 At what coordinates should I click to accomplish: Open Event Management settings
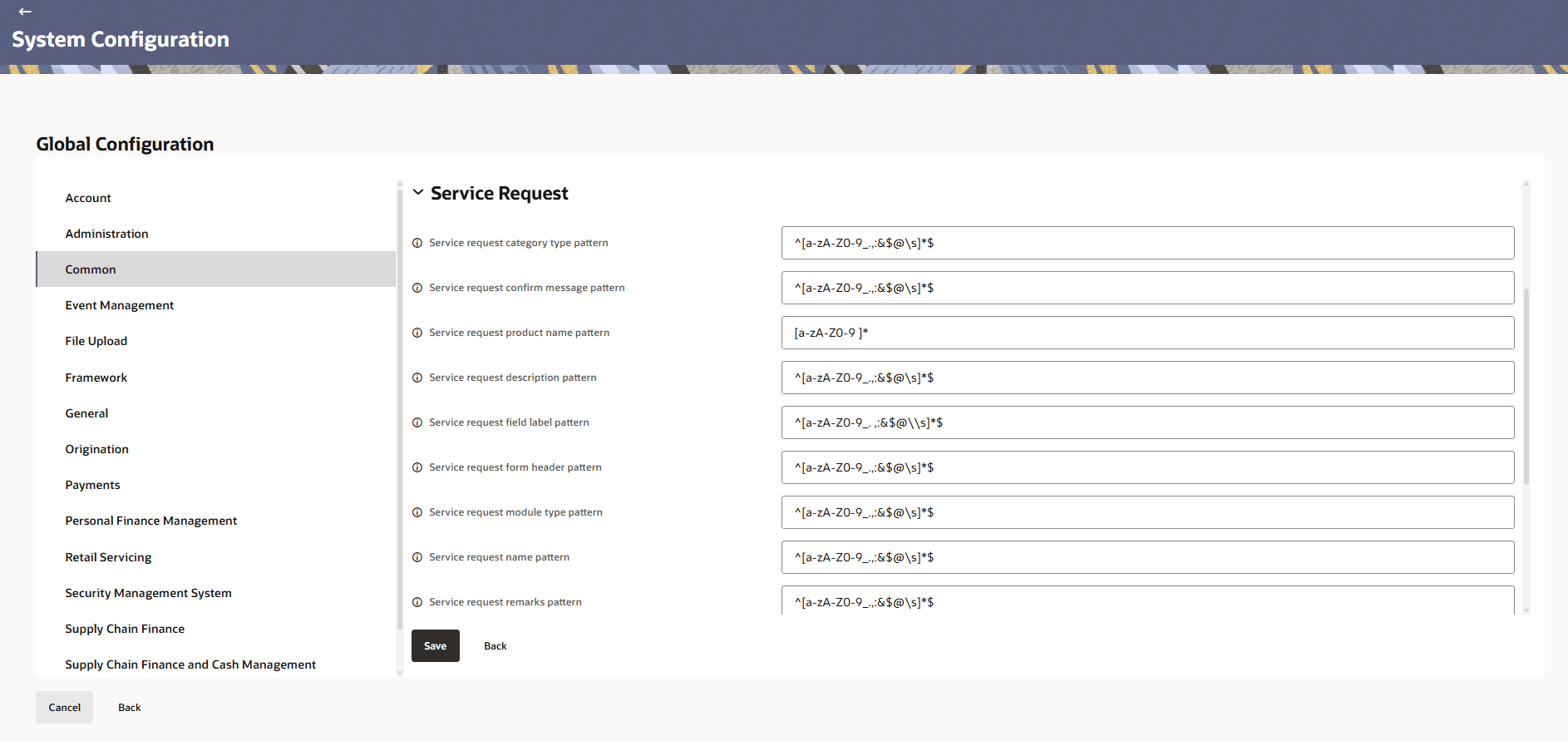(215, 305)
